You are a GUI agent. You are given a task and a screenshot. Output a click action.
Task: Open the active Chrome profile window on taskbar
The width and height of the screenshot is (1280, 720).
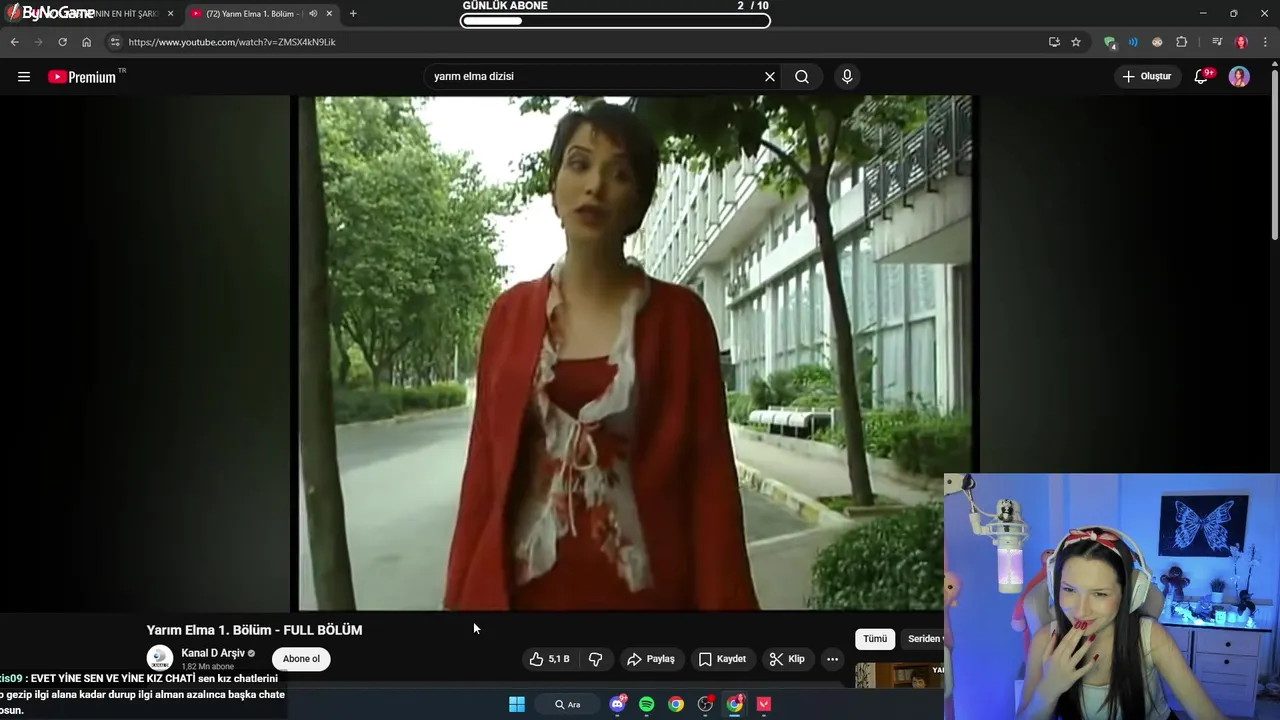[x=735, y=704]
